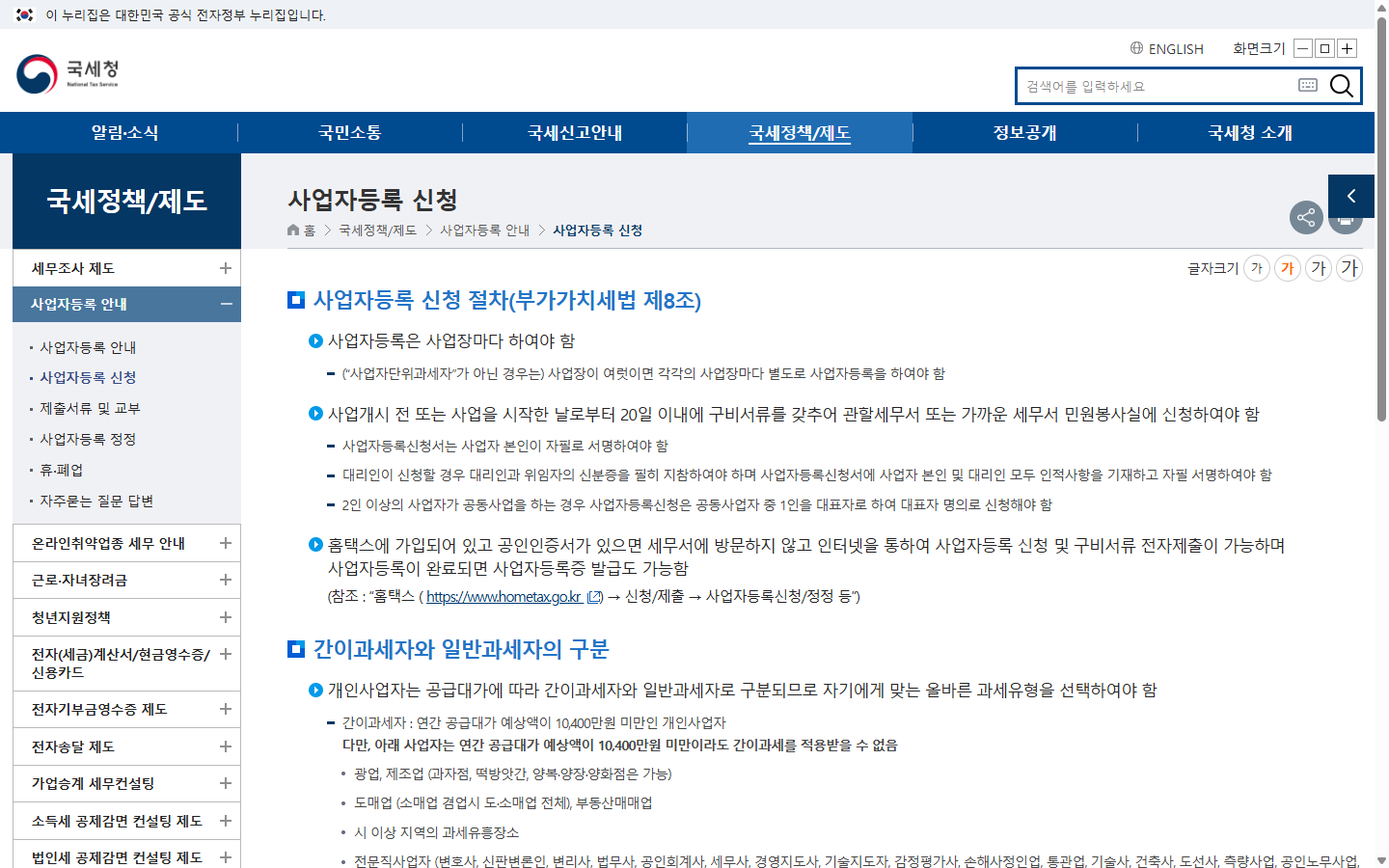Open the 국세신고안내 main menu
The height and width of the screenshot is (868, 1389).
pyautogui.click(x=575, y=133)
